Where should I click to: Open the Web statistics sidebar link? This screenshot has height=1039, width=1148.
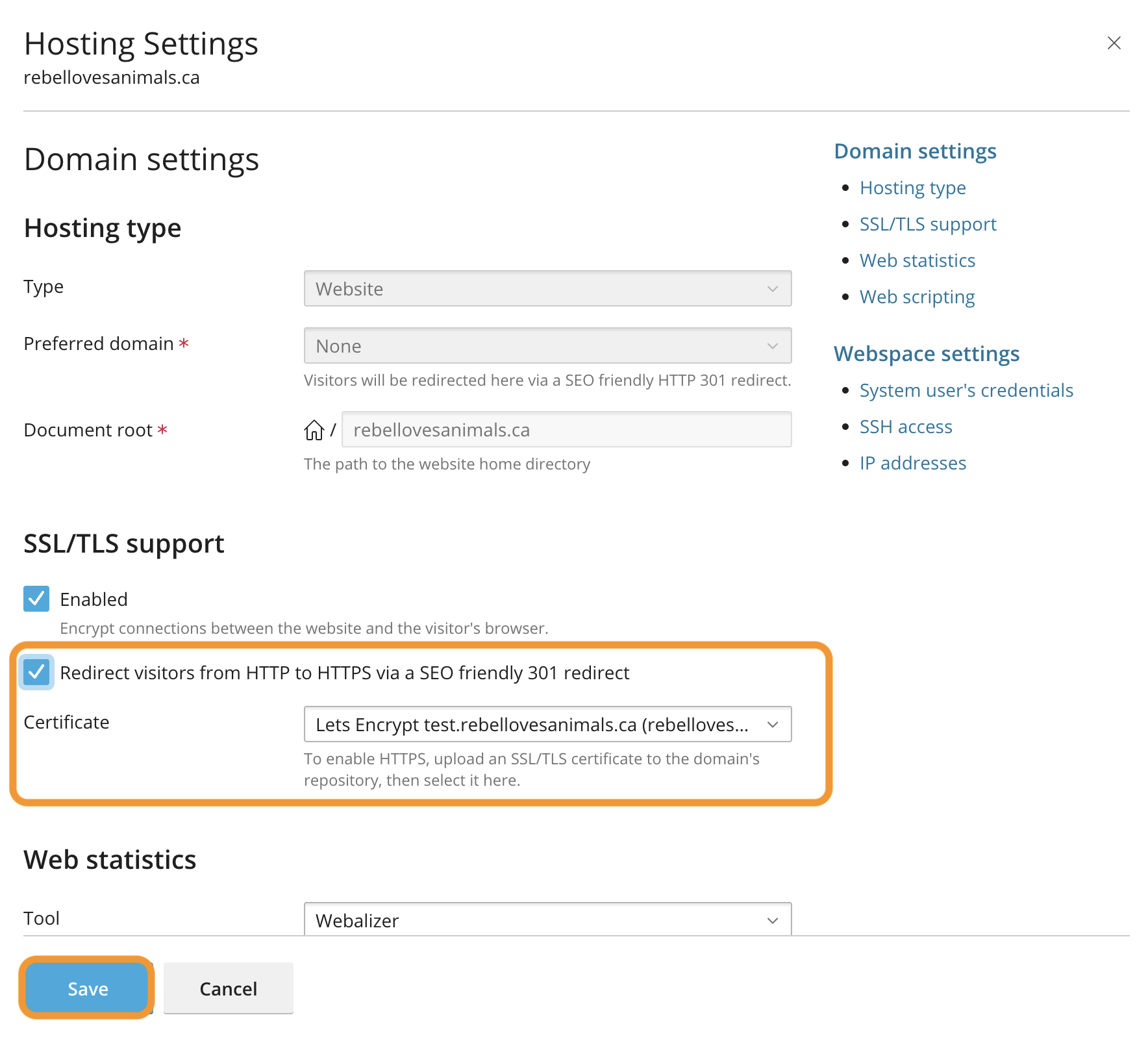(917, 260)
